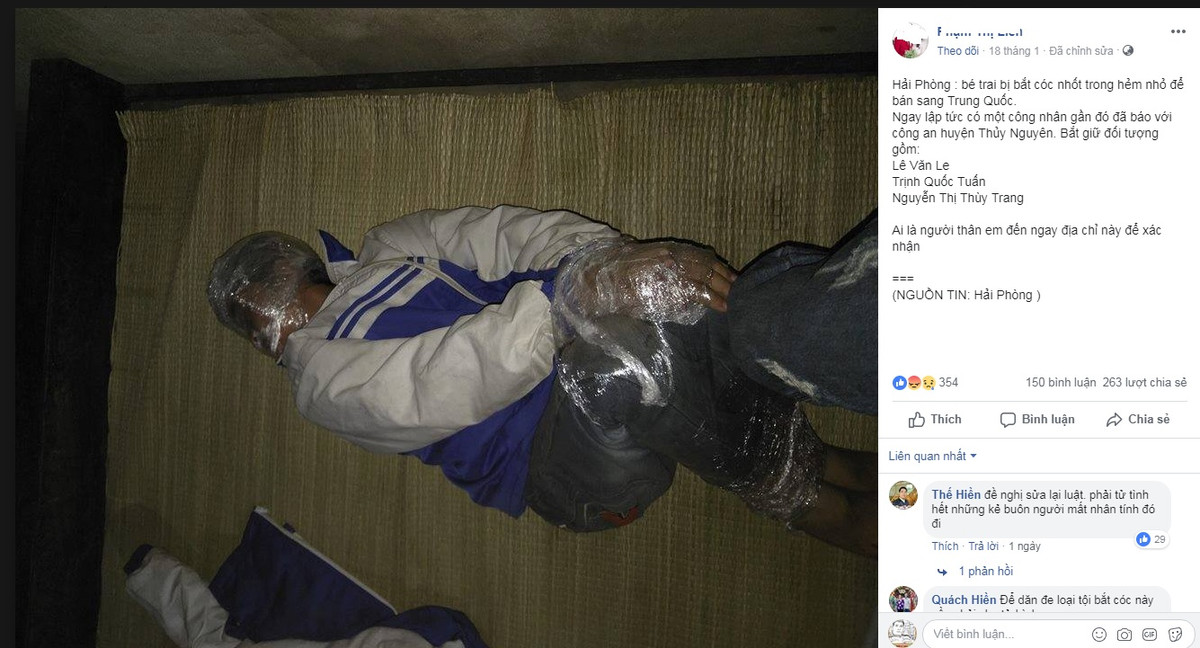Open the 150 bình luận comments list
Viewport: 1200px width, 648px height.
coord(1060,382)
